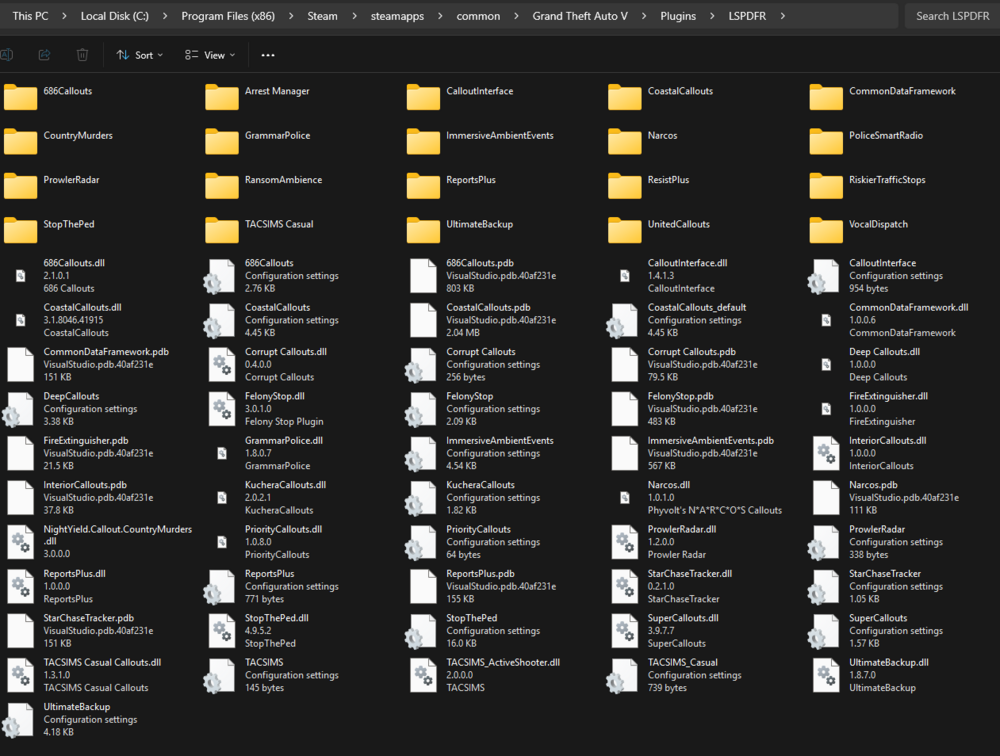
Task: Select the PoliceSmartRadio folder icon
Action: 827,142
